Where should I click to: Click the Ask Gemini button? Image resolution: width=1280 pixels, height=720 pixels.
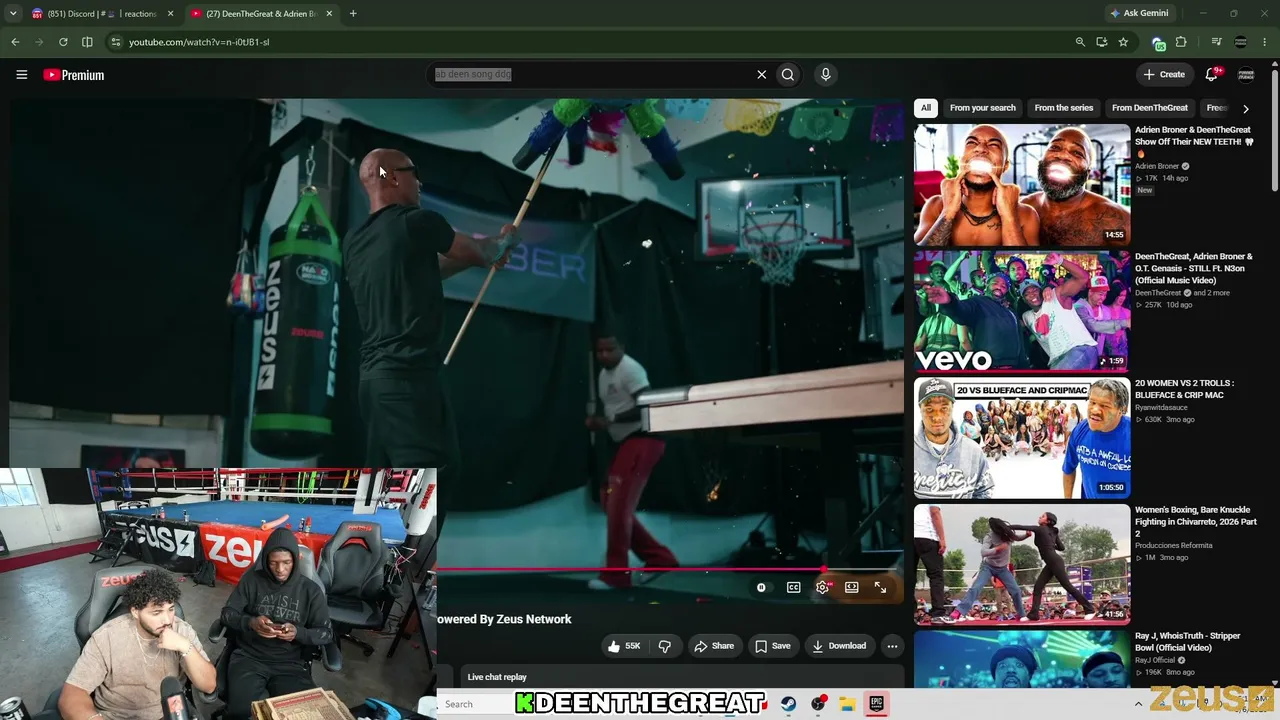[1138, 13]
